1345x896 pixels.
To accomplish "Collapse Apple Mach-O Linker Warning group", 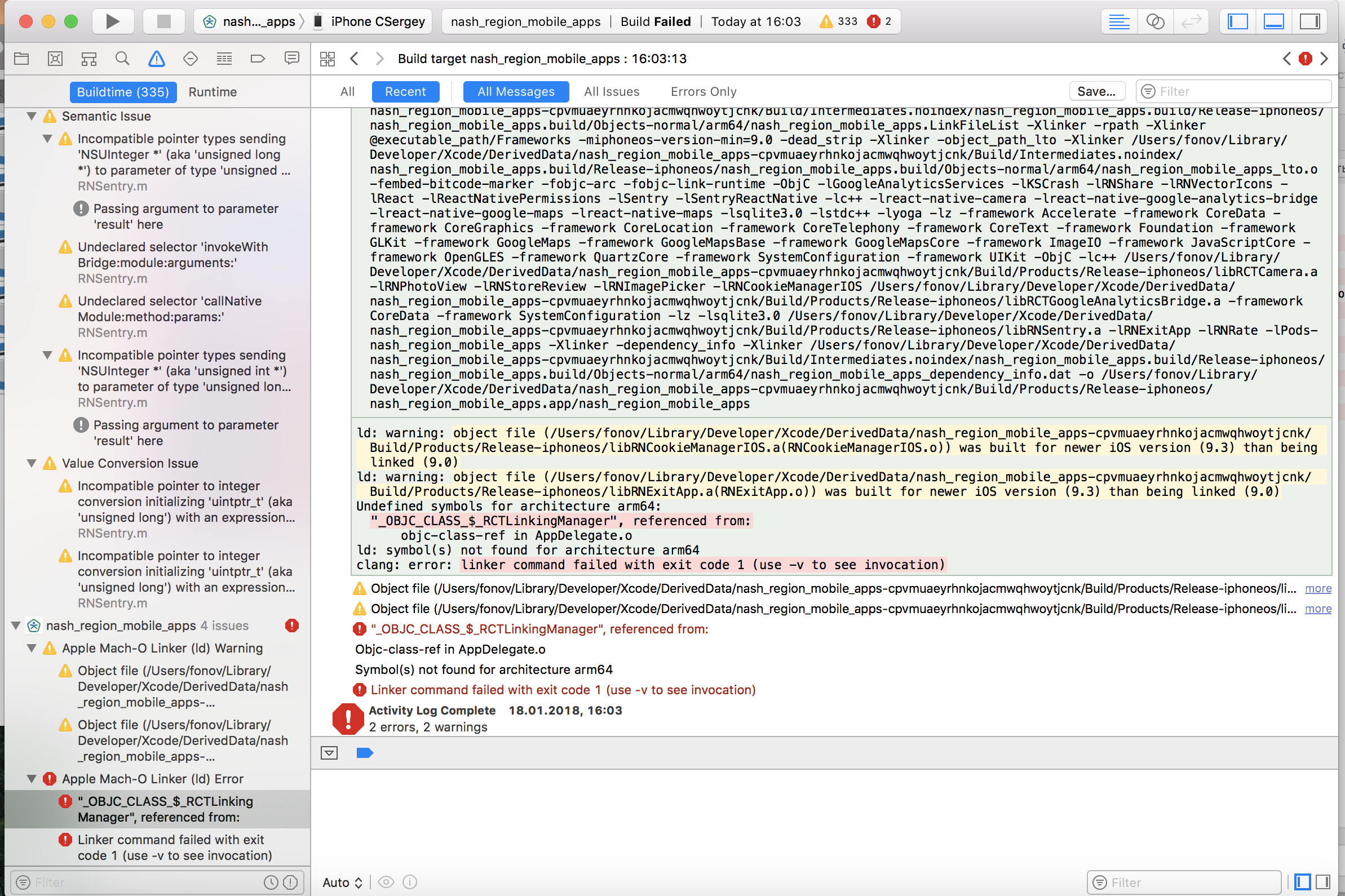I will click(32, 648).
